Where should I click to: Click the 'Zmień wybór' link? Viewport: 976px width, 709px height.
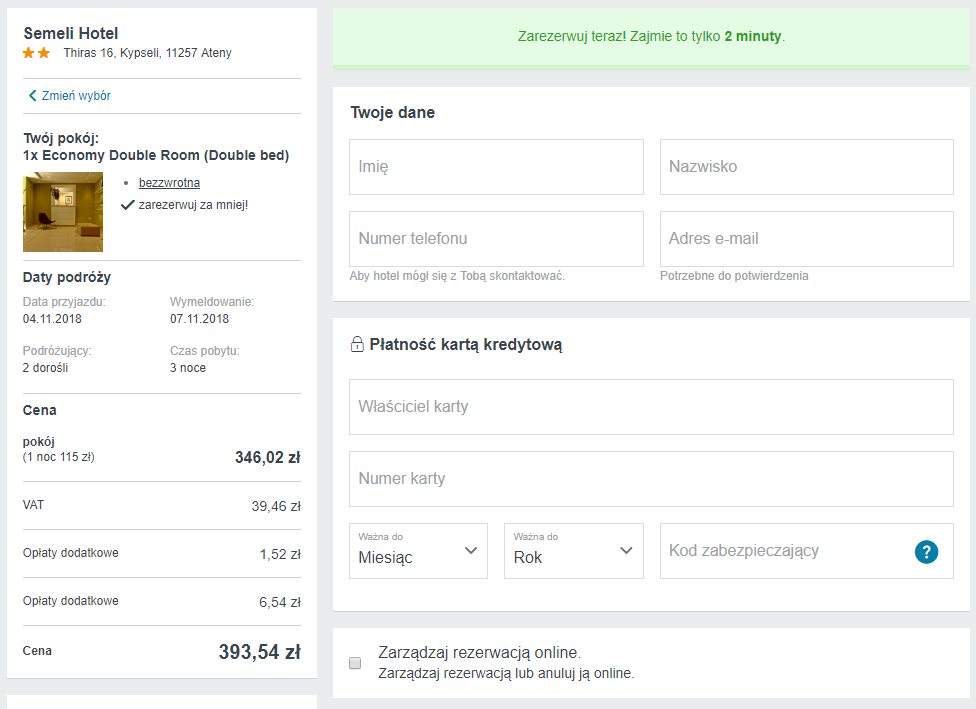click(x=76, y=96)
